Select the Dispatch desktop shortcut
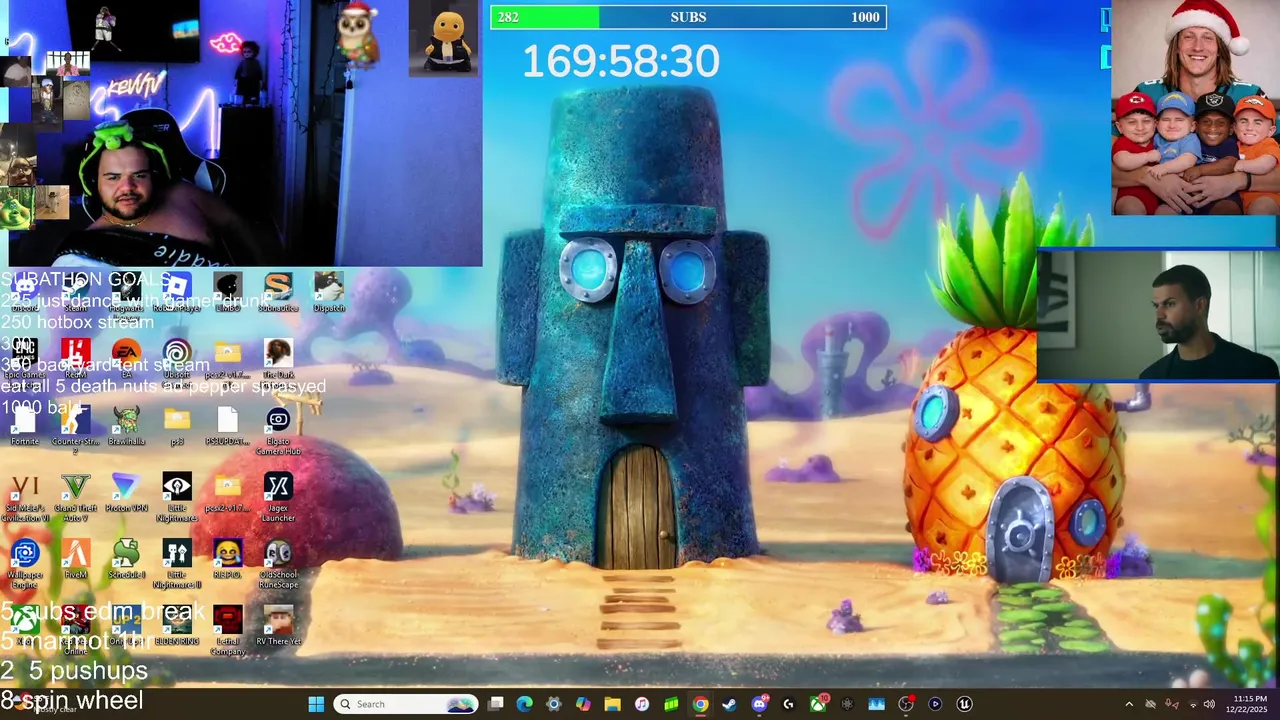The width and height of the screenshot is (1280, 720). point(329,293)
